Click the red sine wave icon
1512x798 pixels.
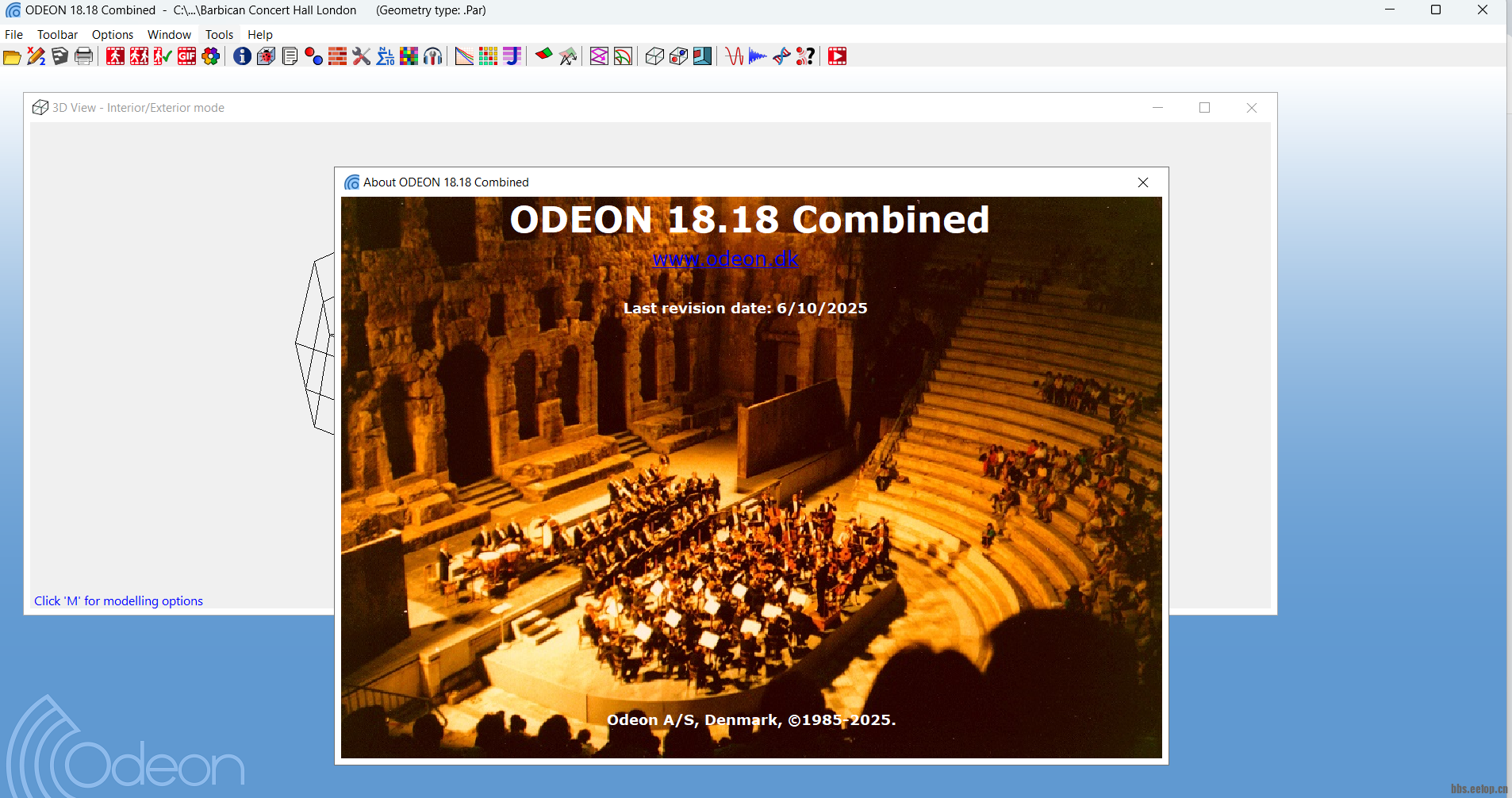pos(734,56)
